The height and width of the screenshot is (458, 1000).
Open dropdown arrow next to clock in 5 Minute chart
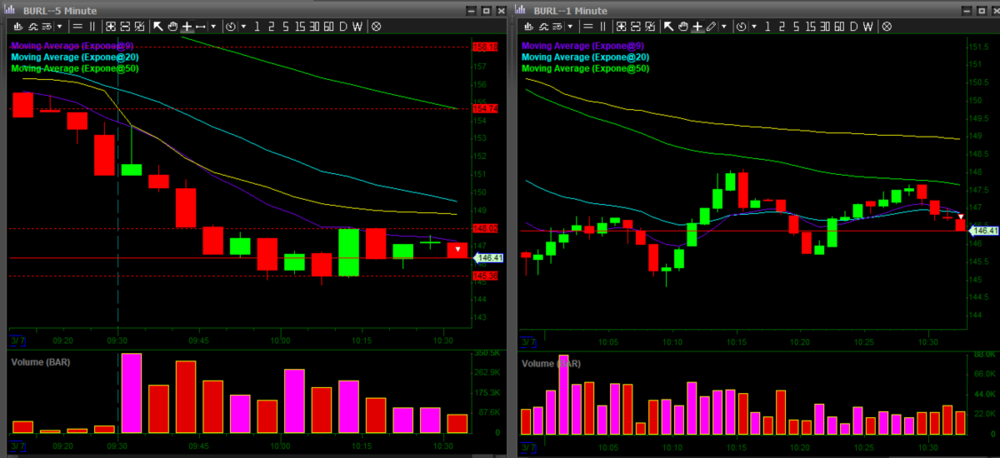coord(241,27)
